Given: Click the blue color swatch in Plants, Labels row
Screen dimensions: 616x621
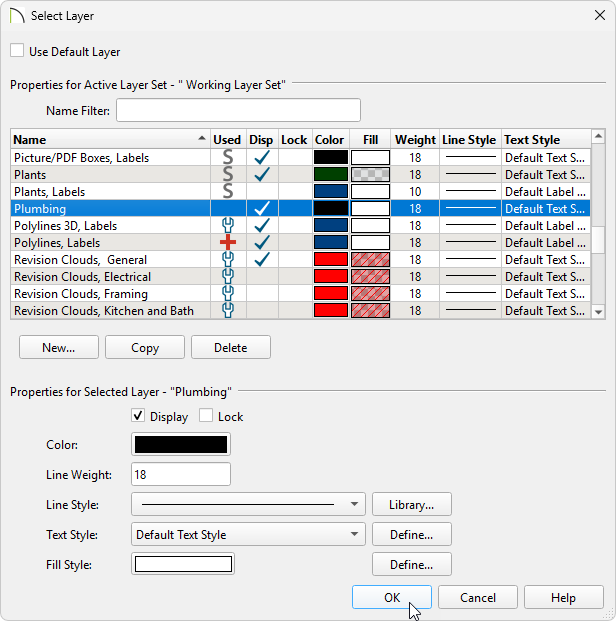Looking at the screenshot, I should click(331, 191).
